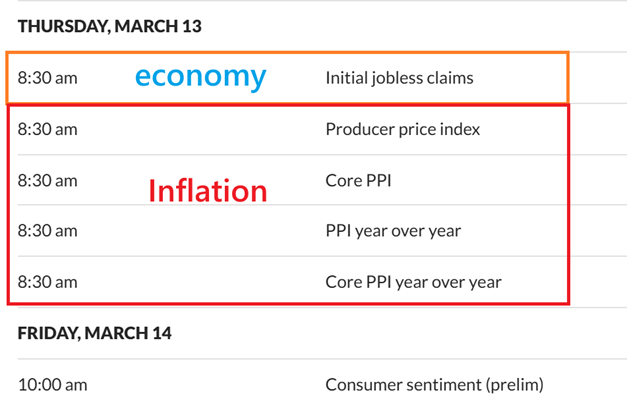Click the blue 'economy' annotation label

tap(201, 76)
